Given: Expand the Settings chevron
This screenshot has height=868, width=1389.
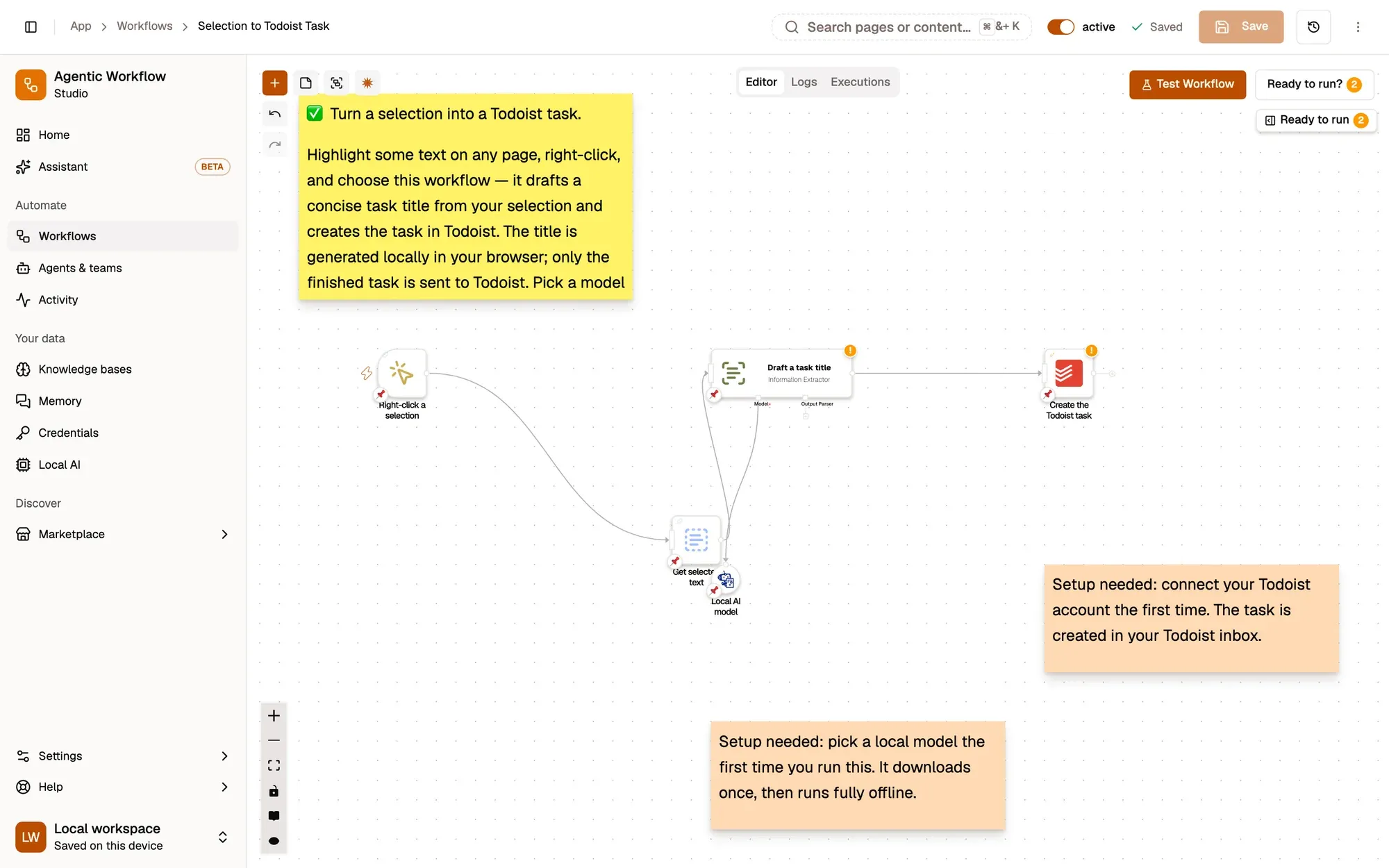Looking at the screenshot, I should (x=224, y=756).
